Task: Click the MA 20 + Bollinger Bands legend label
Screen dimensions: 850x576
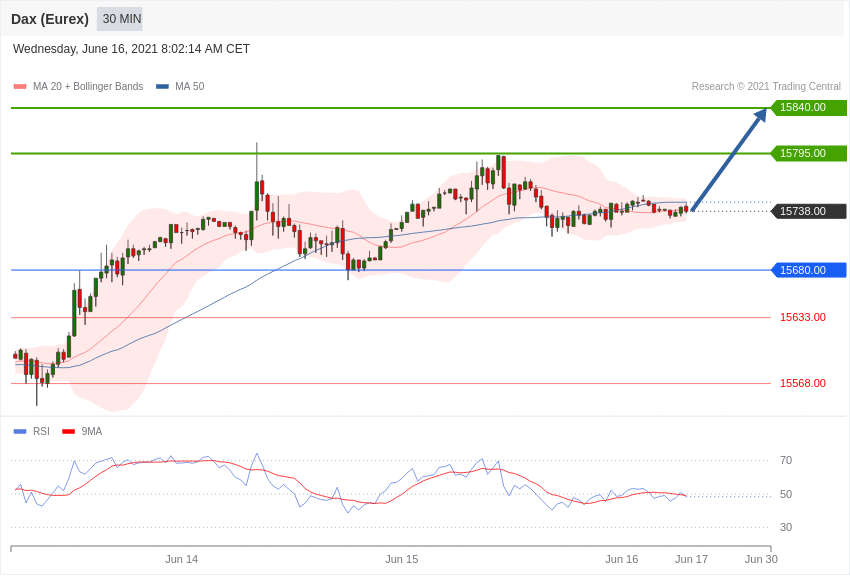Action: [x=88, y=87]
